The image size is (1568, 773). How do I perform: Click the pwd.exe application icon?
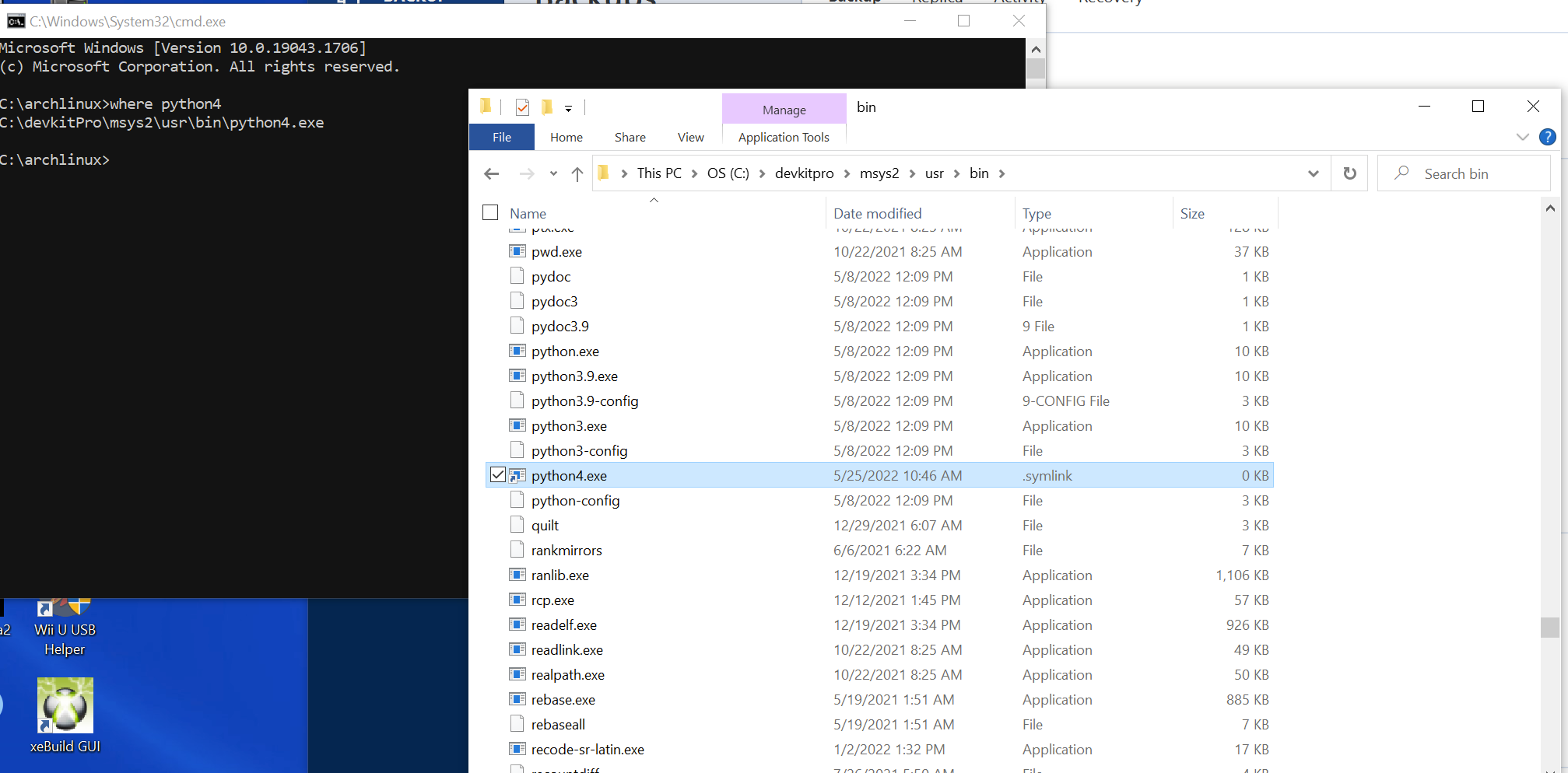coord(517,251)
